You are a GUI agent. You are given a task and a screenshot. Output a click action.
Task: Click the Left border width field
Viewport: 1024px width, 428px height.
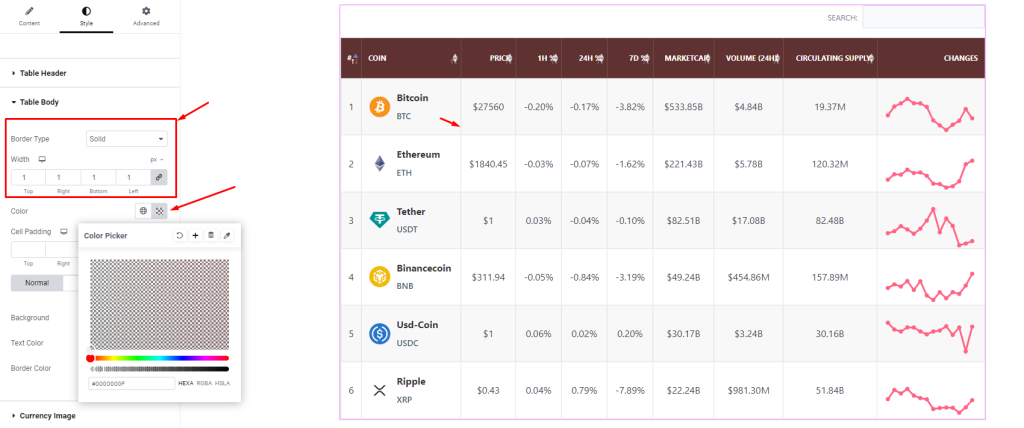pyautogui.click(x=133, y=177)
